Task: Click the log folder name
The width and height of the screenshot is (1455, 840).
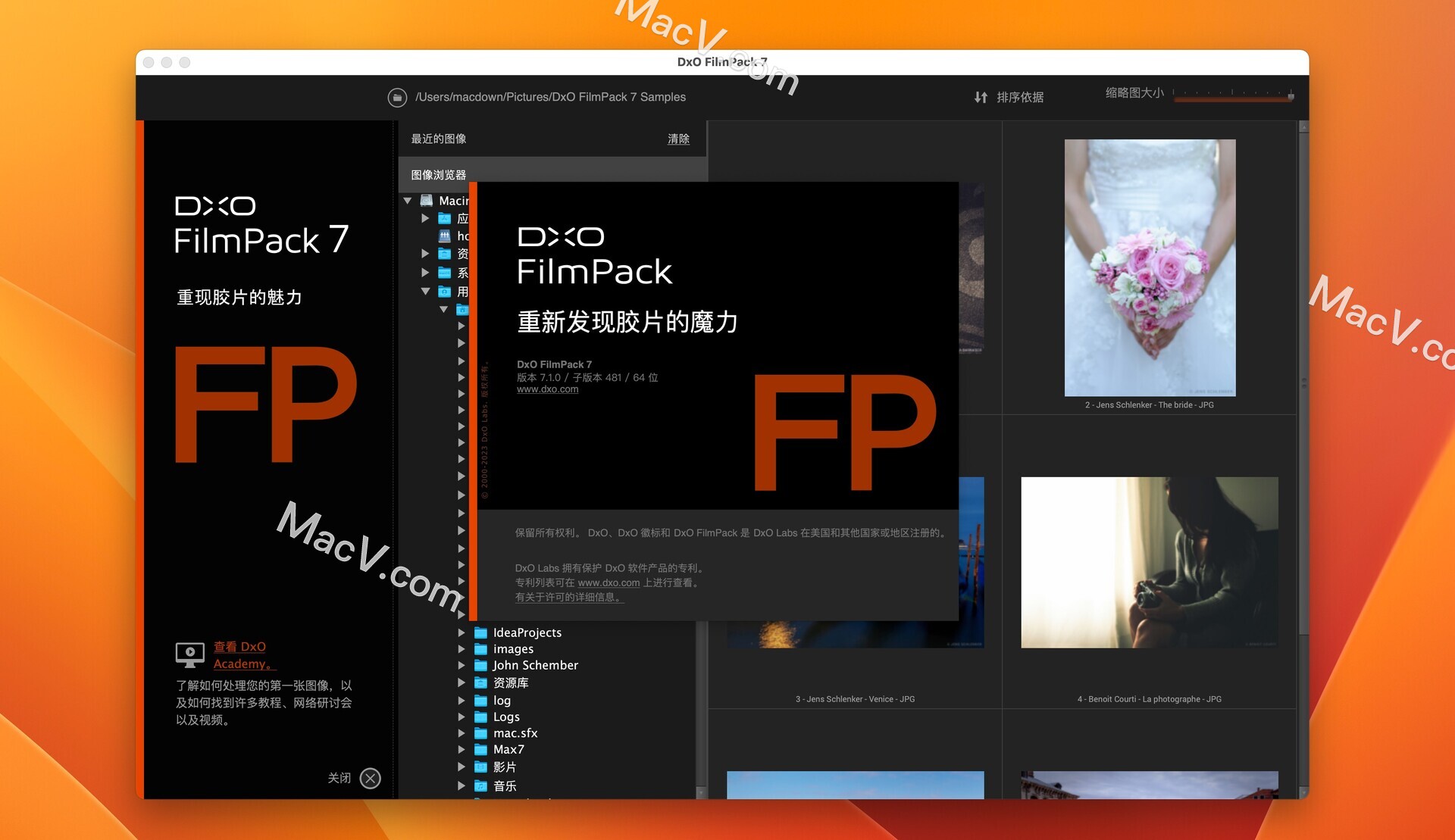Action: 502,701
